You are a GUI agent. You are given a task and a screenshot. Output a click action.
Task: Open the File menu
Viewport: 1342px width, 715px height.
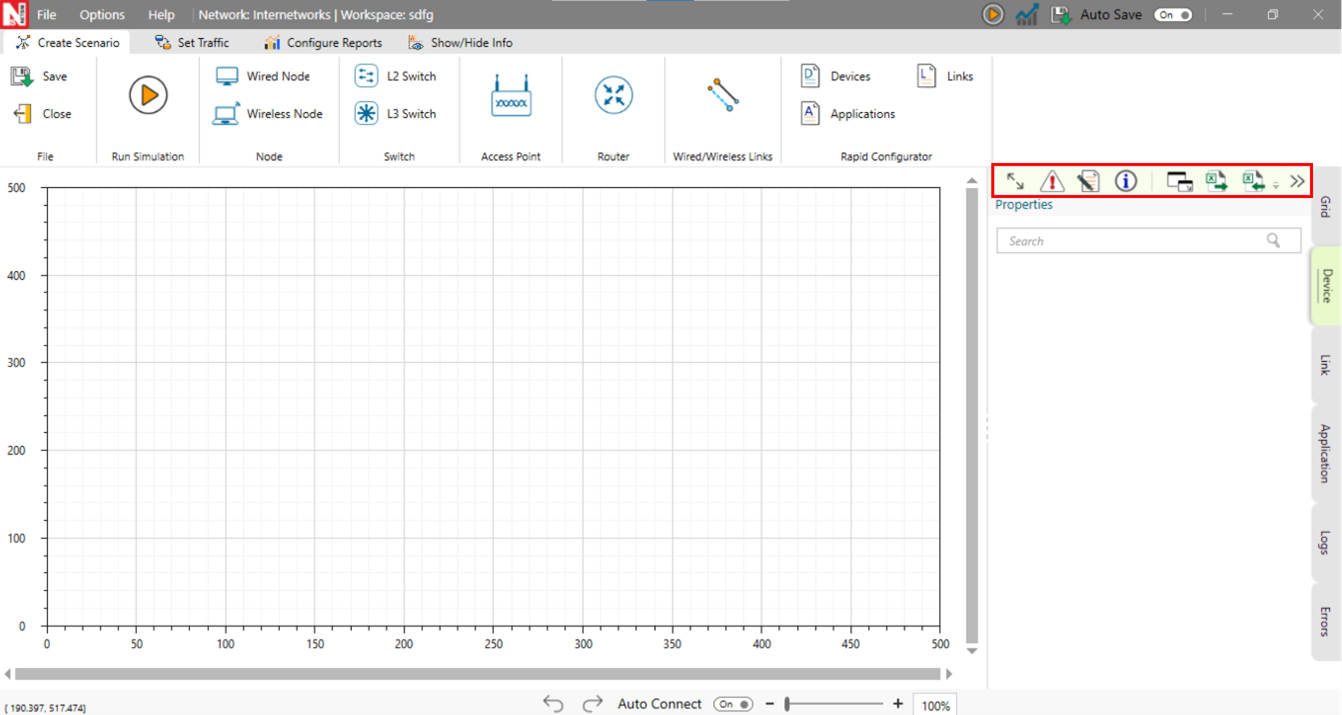click(47, 15)
